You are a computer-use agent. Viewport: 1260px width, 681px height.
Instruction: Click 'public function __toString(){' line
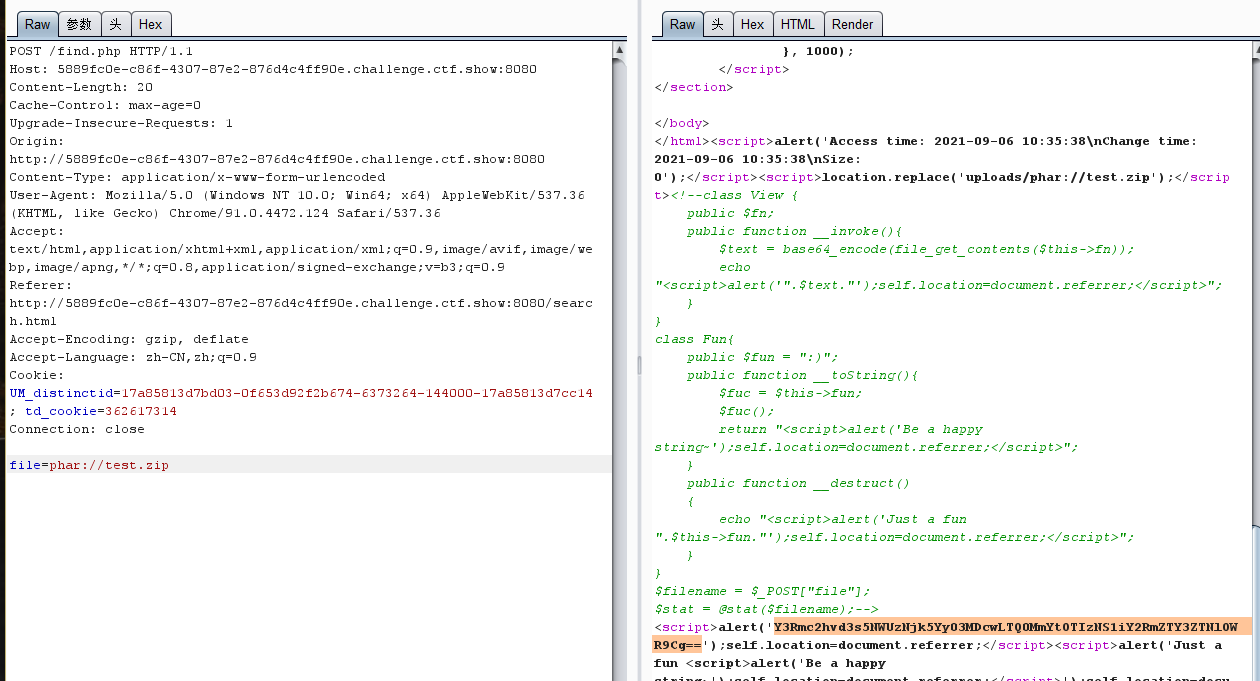(x=802, y=375)
